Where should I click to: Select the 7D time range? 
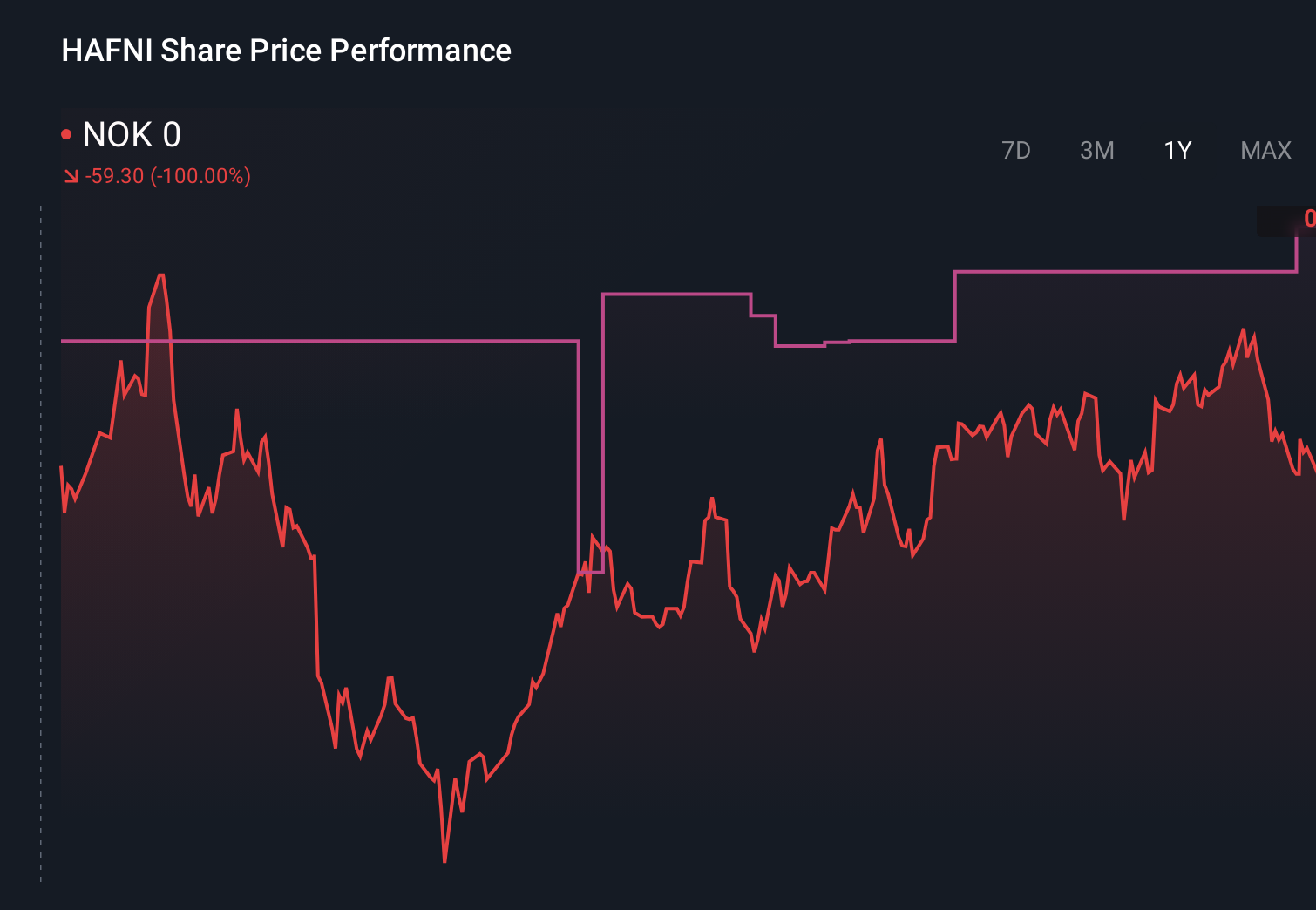[1016, 150]
